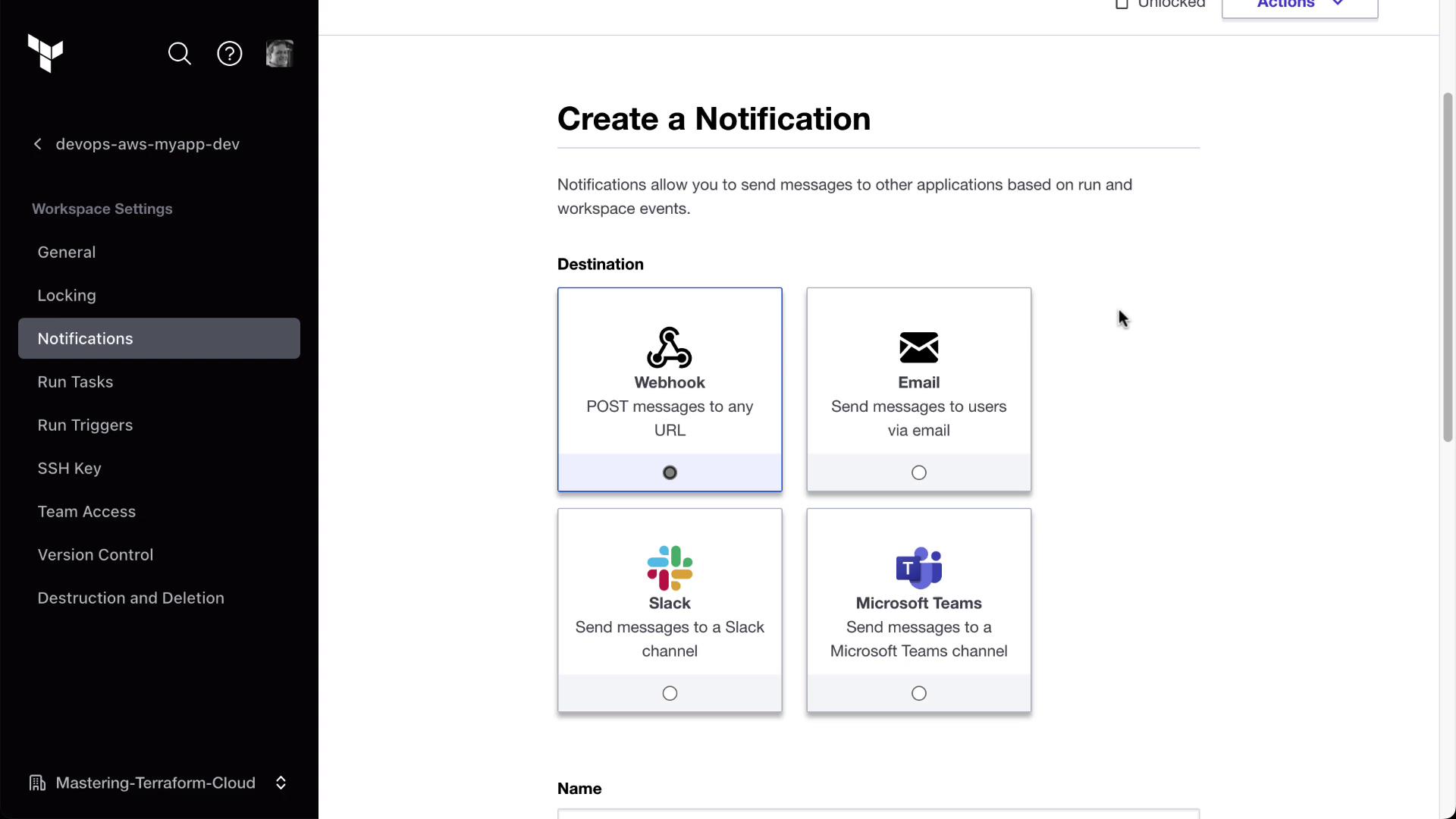Open search with magnifier icon
This screenshot has width=1456, height=819.
(x=180, y=54)
